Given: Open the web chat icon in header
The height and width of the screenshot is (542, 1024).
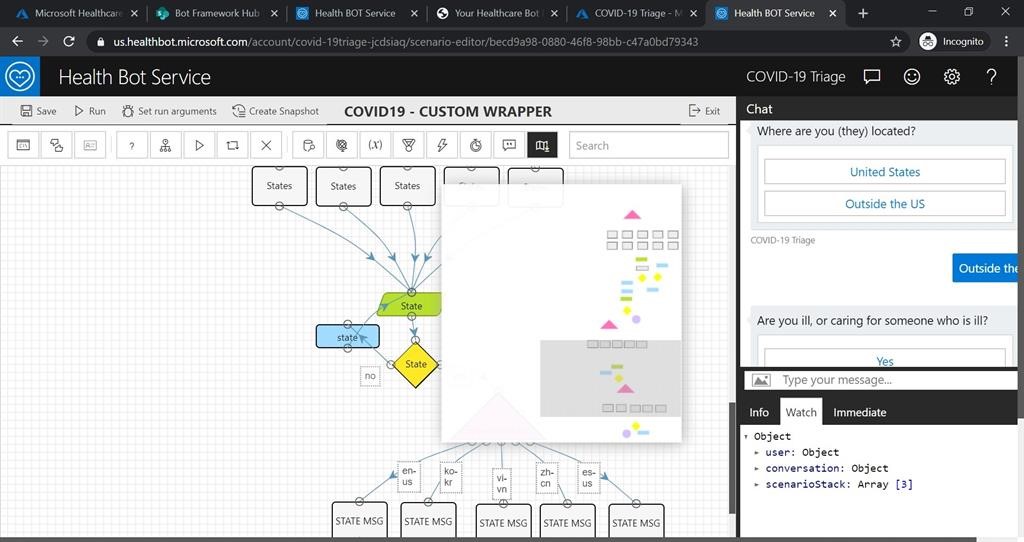Looking at the screenshot, I should tap(872, 76).
